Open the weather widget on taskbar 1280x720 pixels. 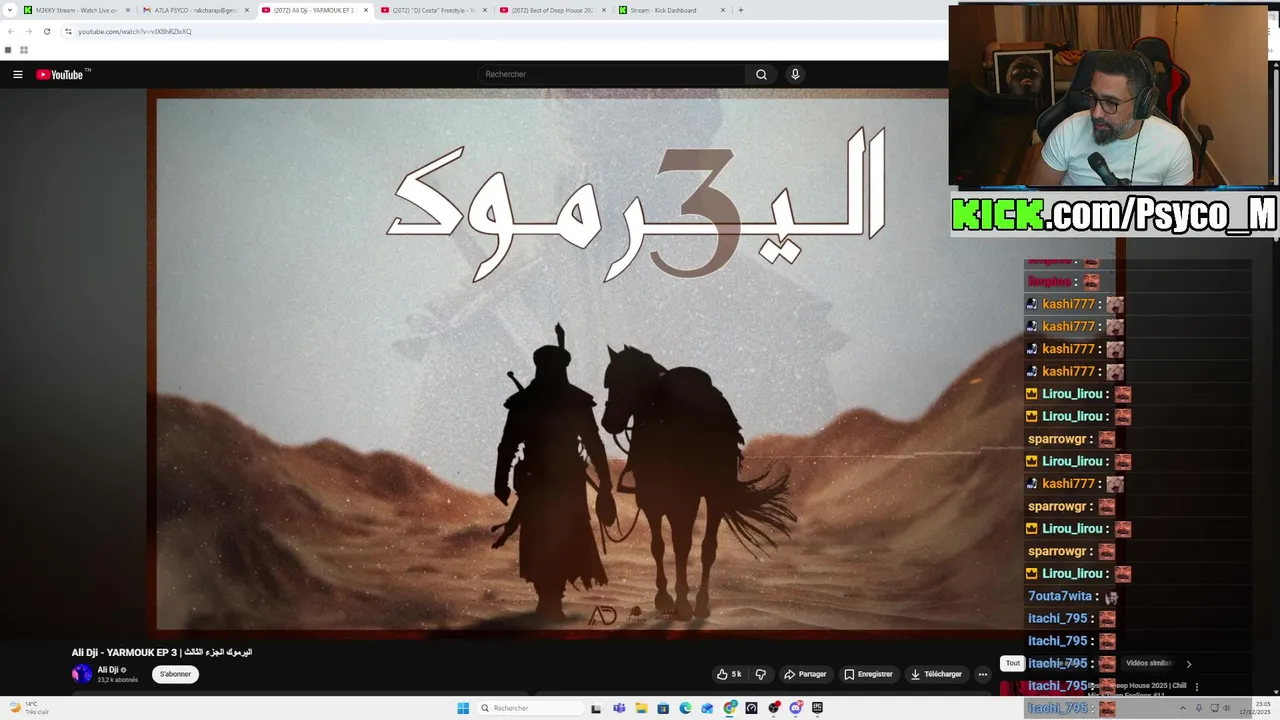tap(28, 708)
